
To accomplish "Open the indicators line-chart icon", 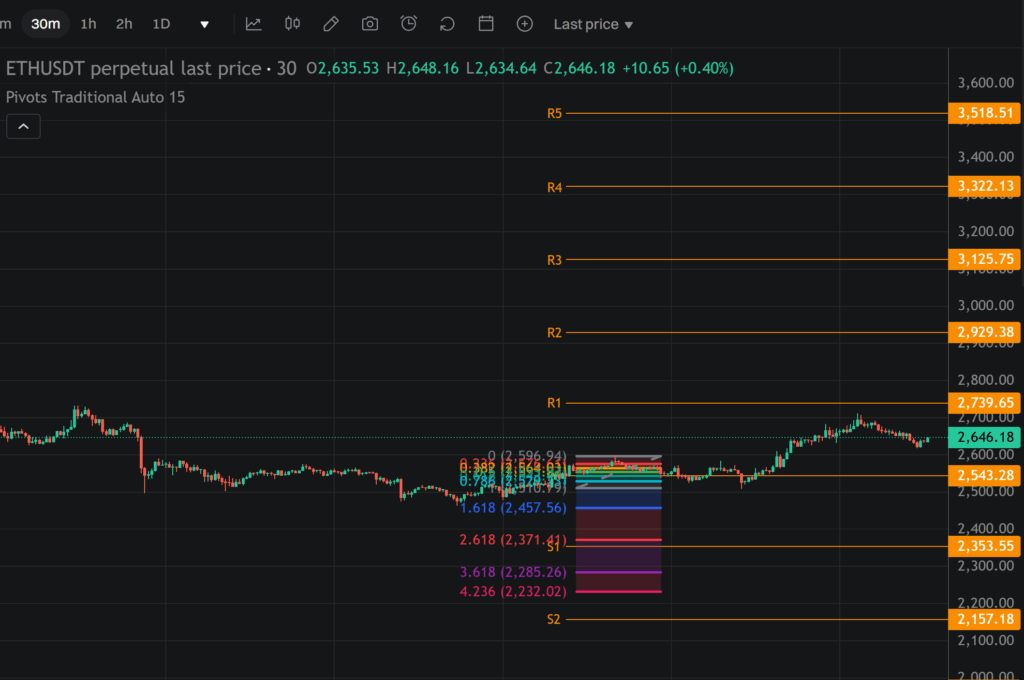I will click(254, 24).
